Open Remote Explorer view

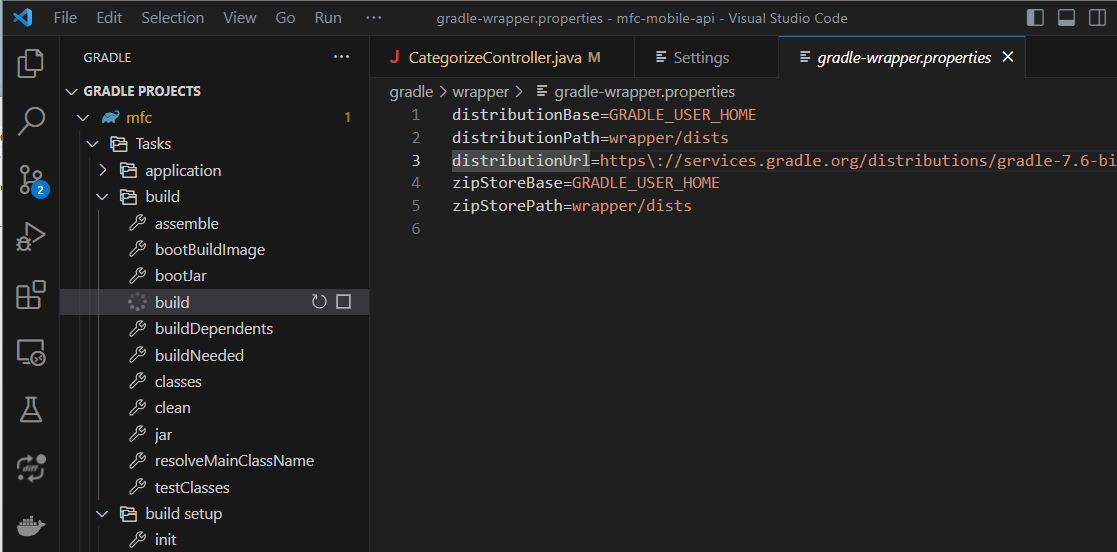tap(30, 353)
